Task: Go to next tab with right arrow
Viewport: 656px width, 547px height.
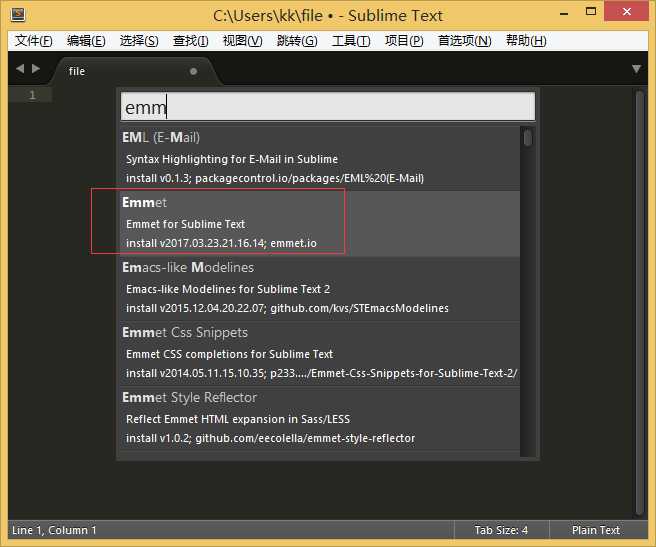Action: pos(36,69)
